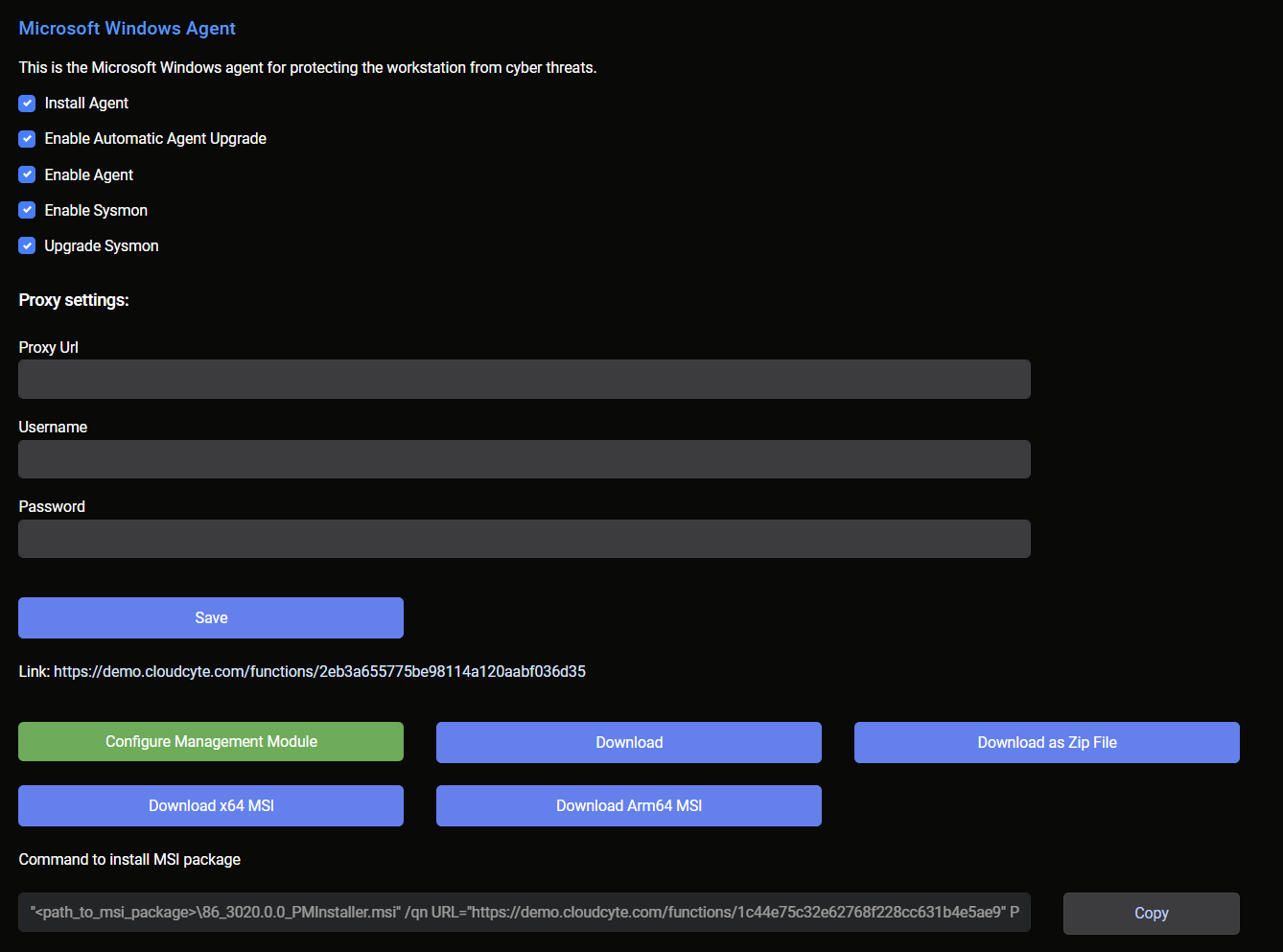Image resolution: width=1283 pixels, height=952 pixels.
Task: Toggle Enable Automatic Agent Upgrade checkbox
Action: pyautogui.click(x=27, y=139)
